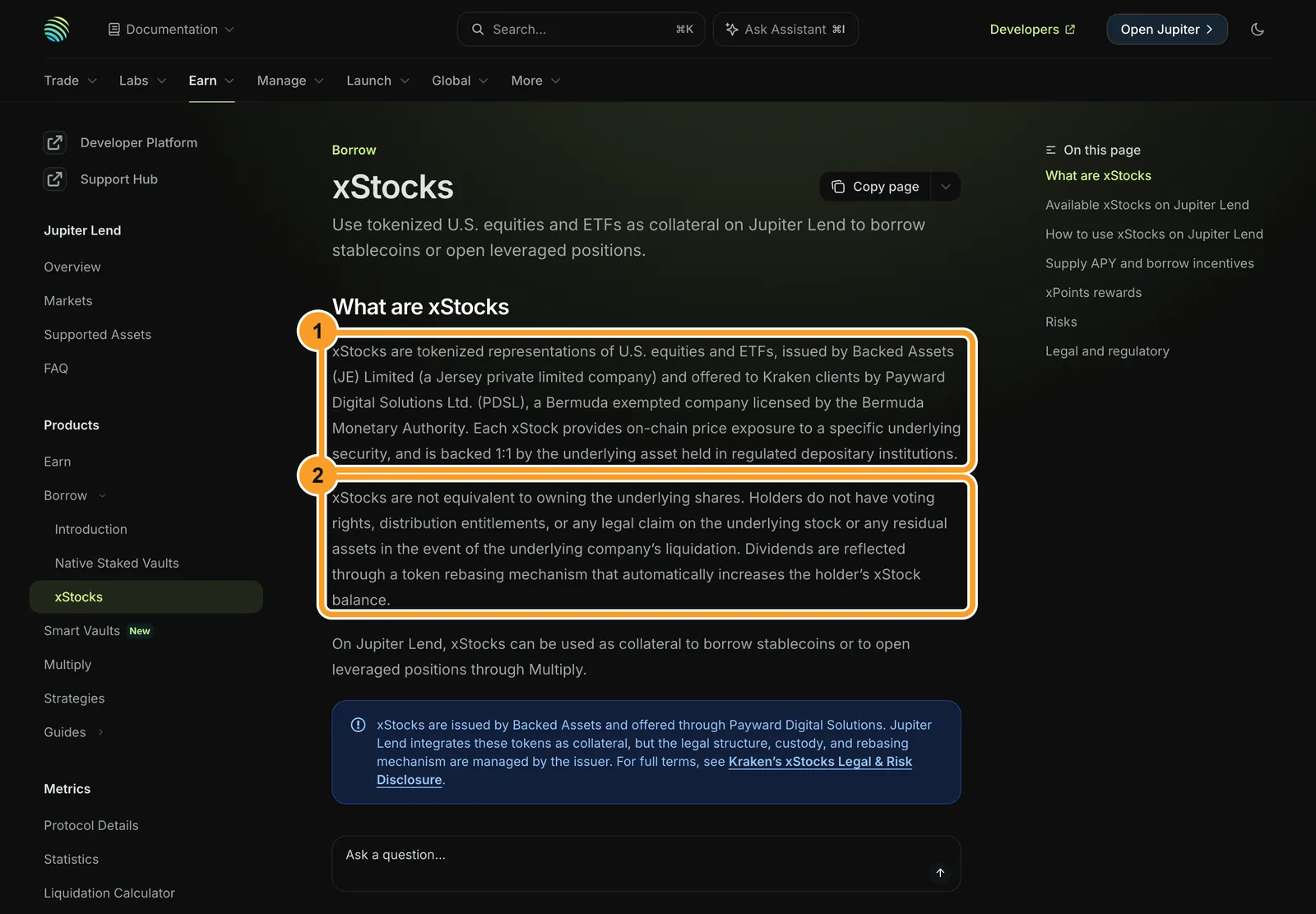Viewport: 1316px width, 914px height.
Task: Click the Search field
Action: [x=581, y=30]
